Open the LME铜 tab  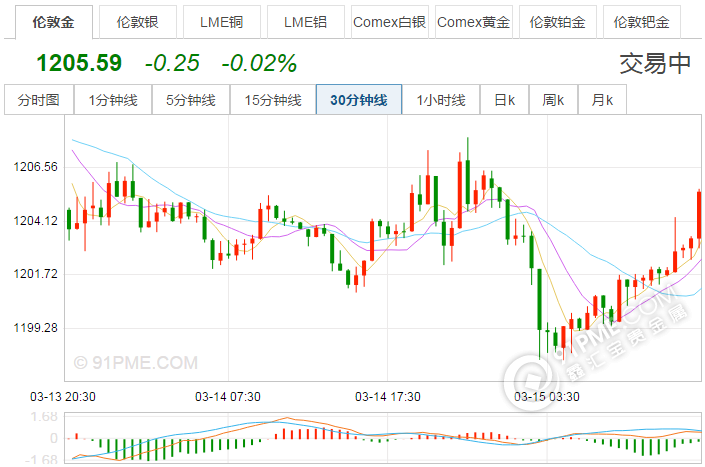click(222, 22)
